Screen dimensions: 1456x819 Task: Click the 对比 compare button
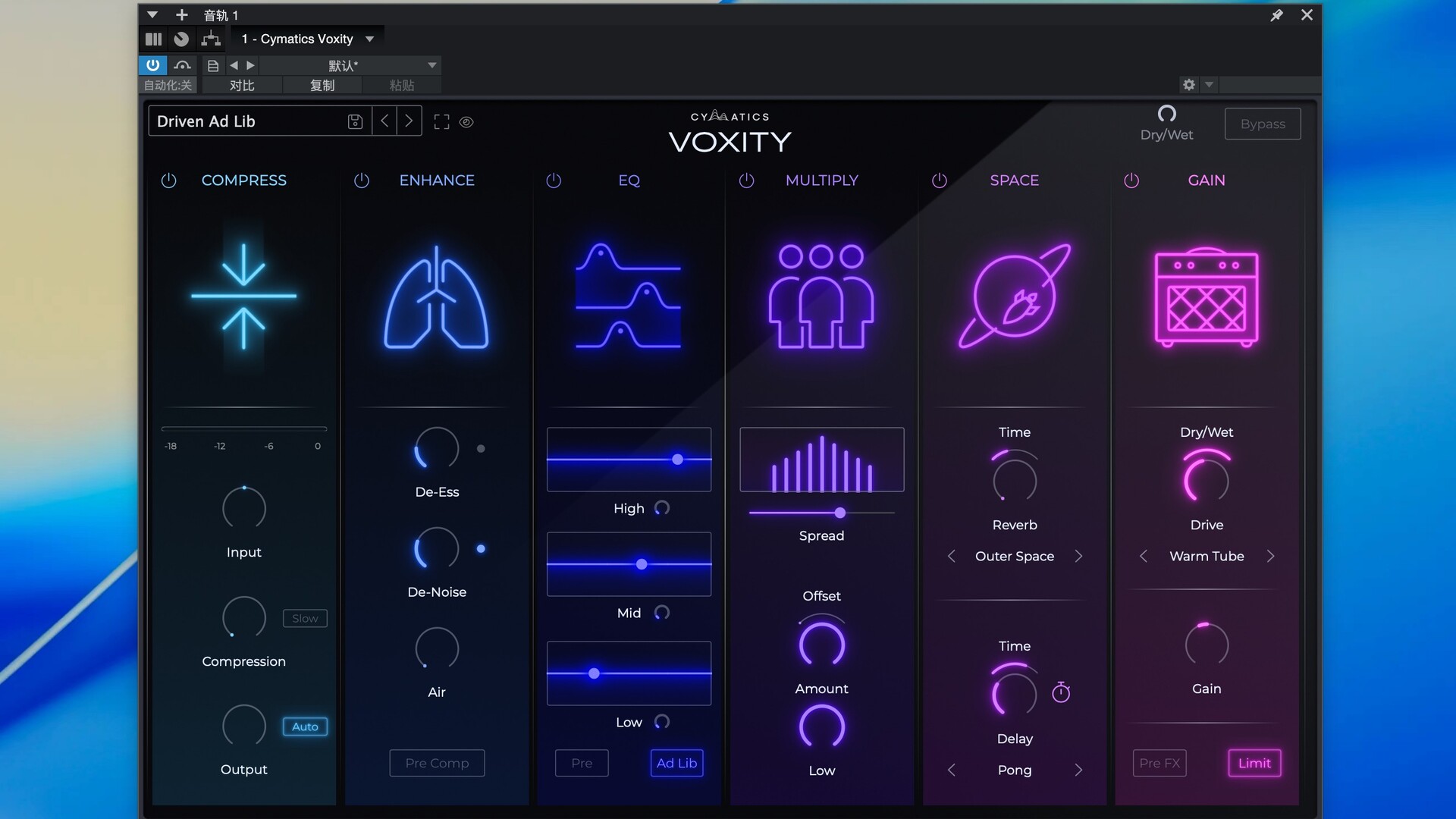tap(241, 85)
